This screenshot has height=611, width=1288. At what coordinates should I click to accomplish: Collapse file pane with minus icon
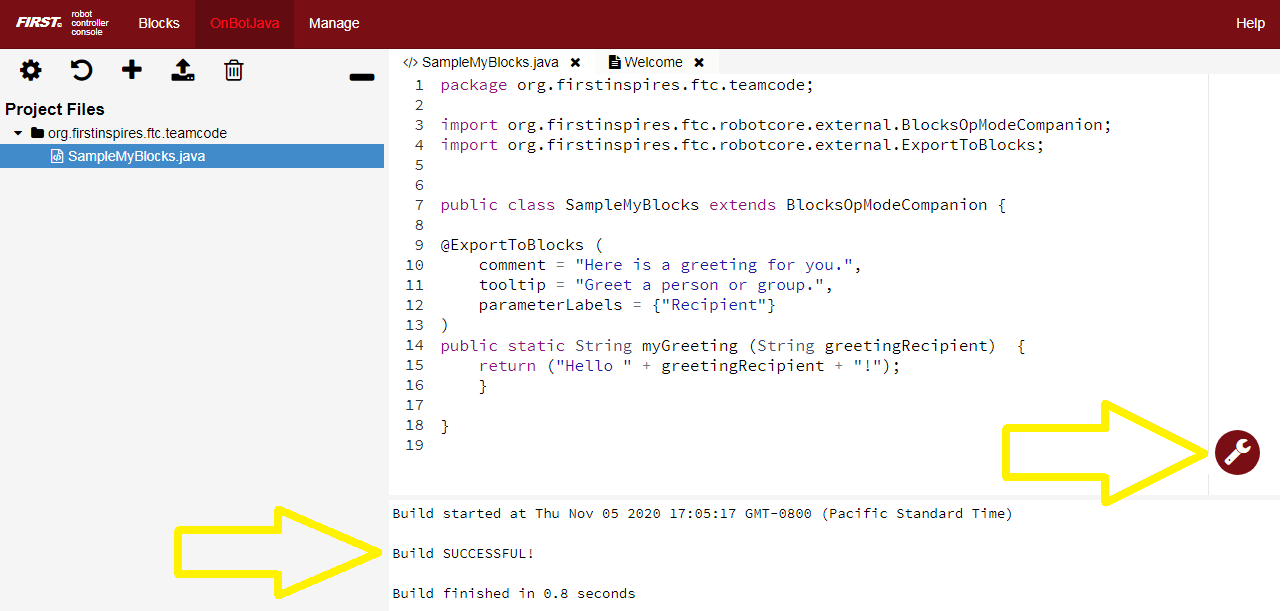(362, 78)
